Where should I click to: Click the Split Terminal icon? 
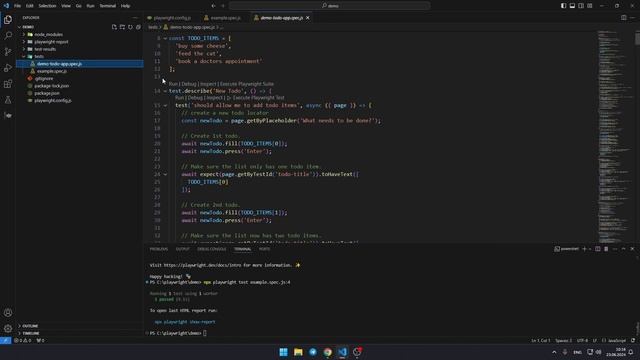coord(598,249)
